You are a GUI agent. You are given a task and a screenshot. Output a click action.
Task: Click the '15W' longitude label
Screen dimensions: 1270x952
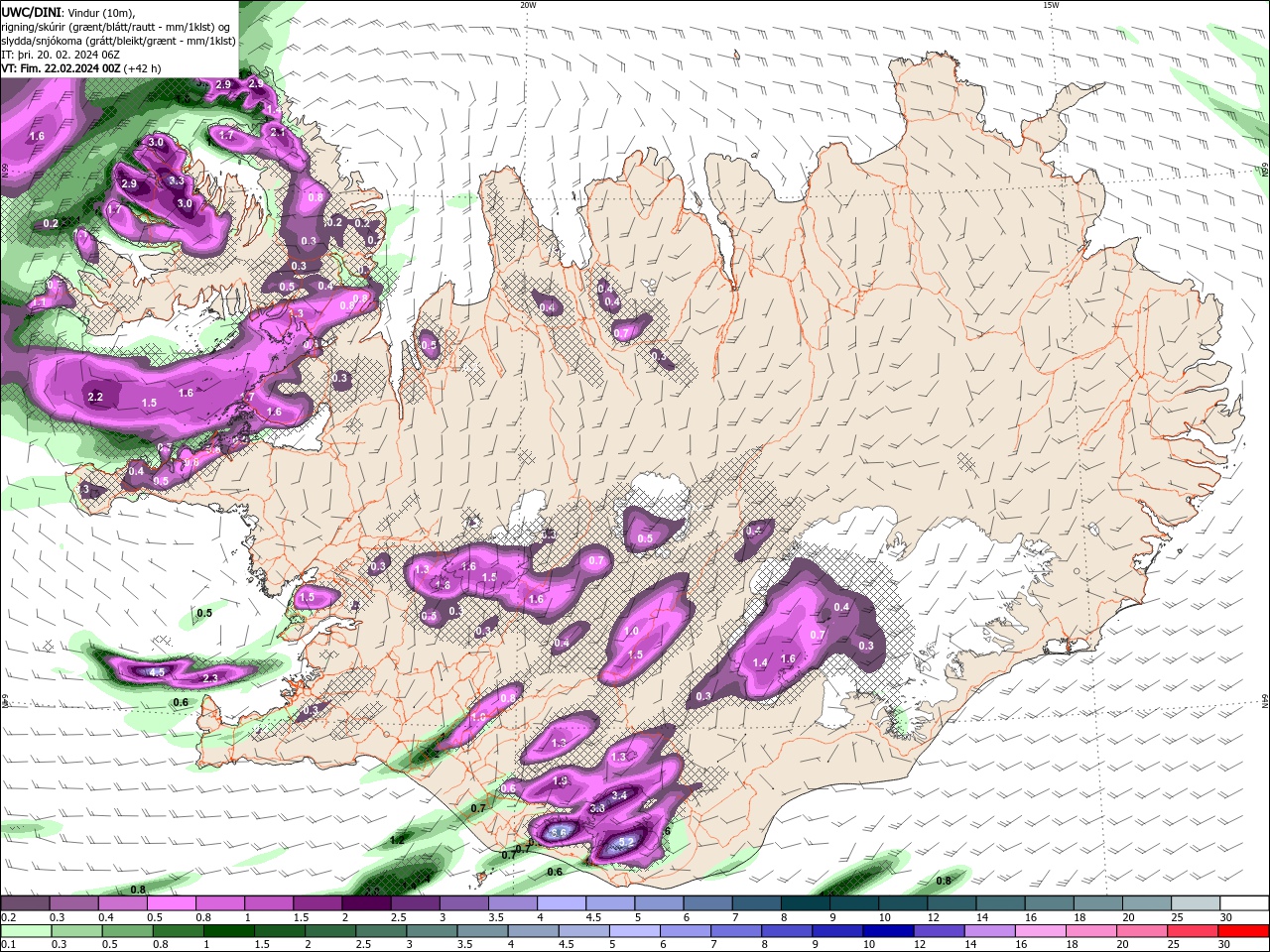point(1051,4)
